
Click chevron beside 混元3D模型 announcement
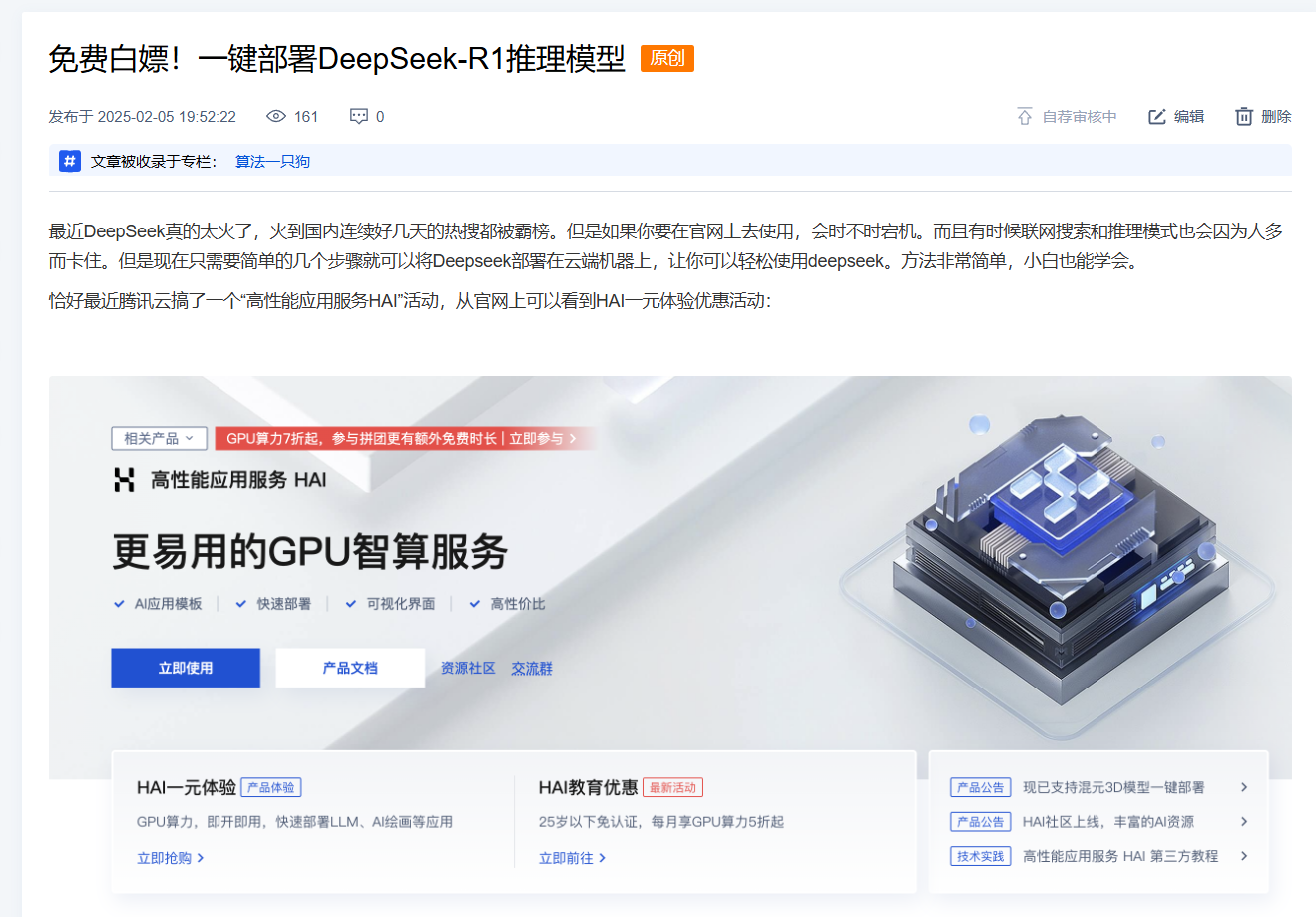pyautogui.click(x=1244, y=787)
